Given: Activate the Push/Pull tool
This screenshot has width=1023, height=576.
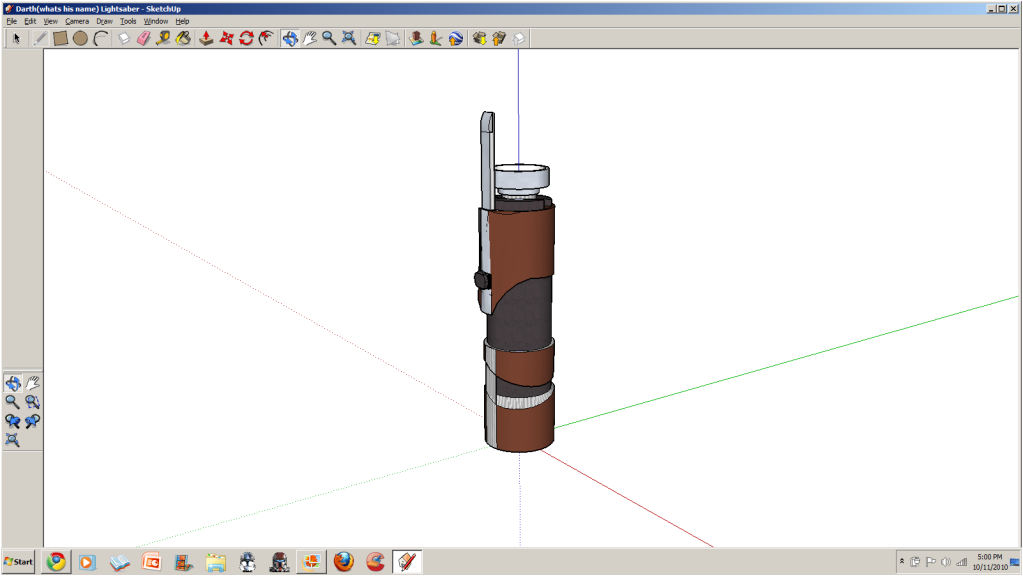Looking at the screenshot, I should coord(206,38).
